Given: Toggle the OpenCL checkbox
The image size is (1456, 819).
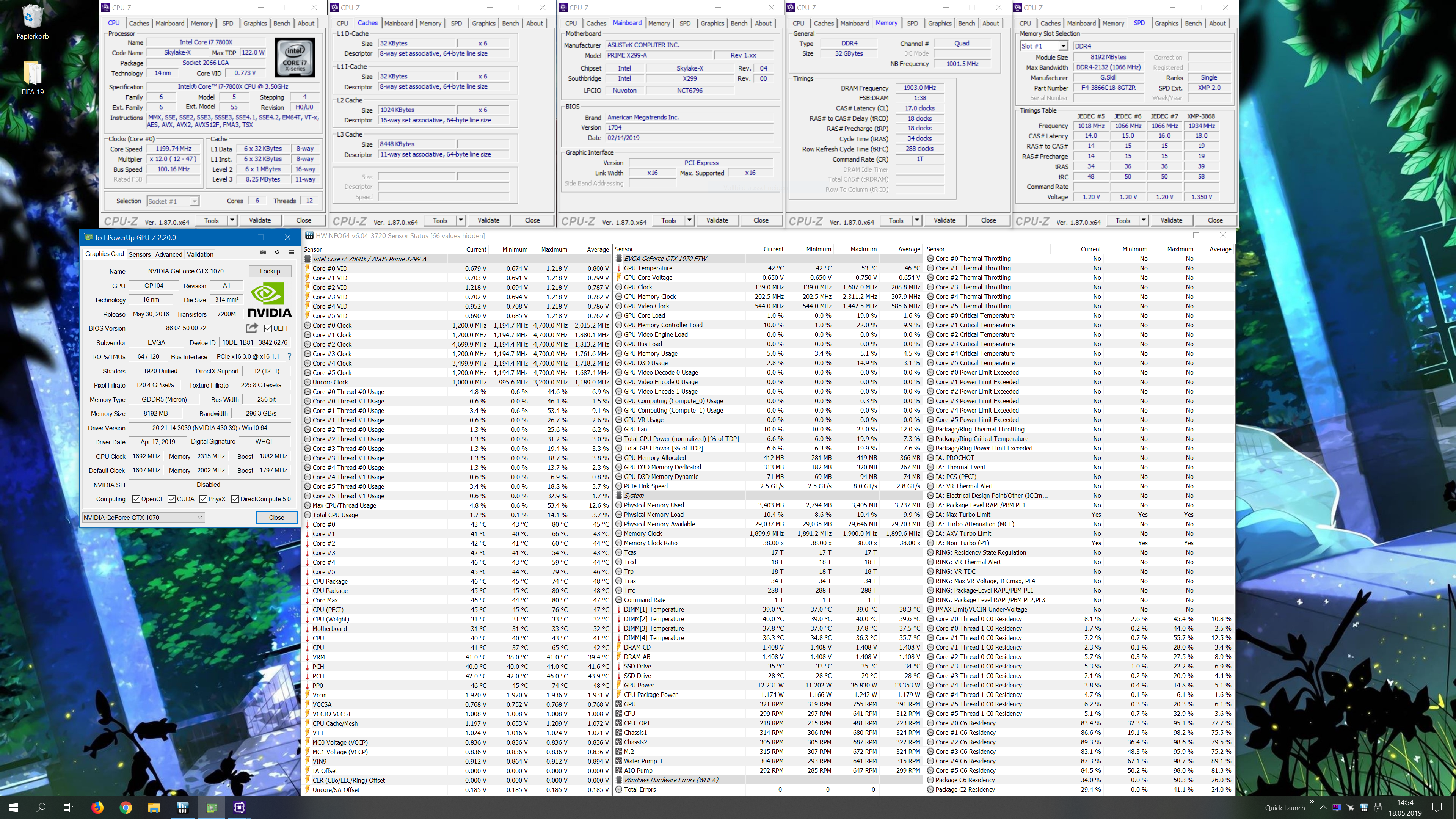Looking at the screenshot, I should coord(136,499).
